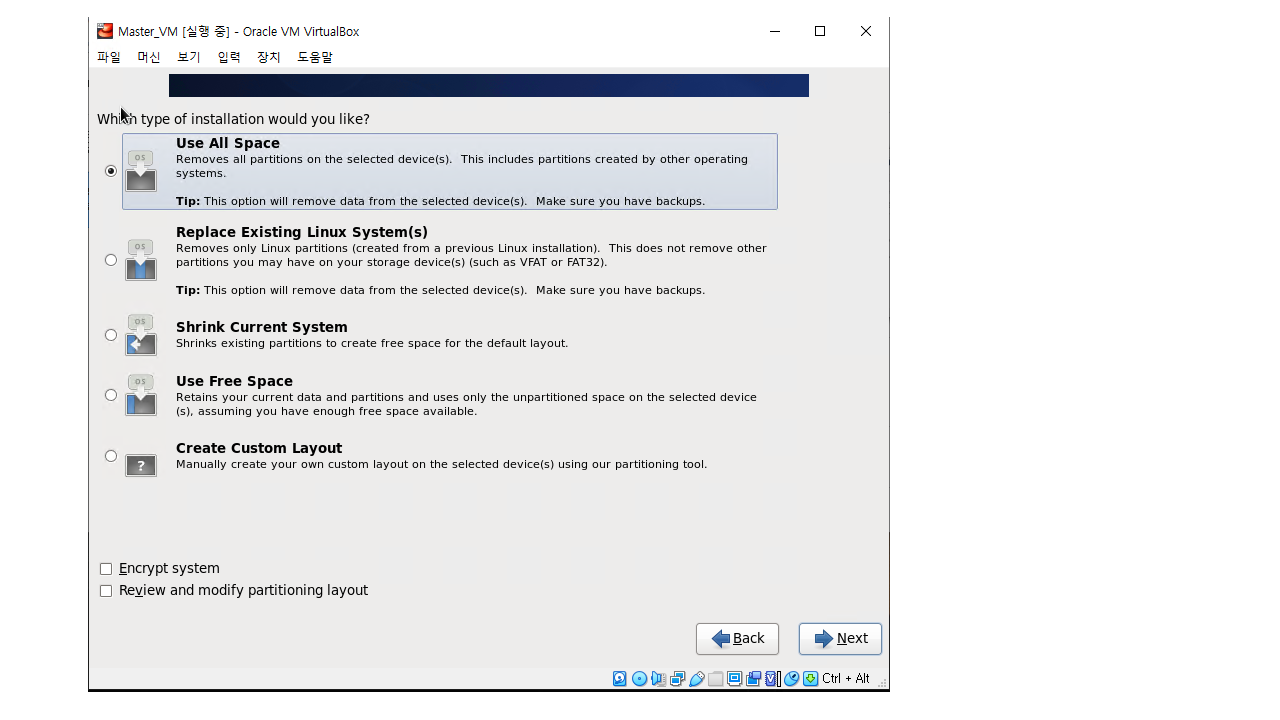Open the 머신 menu
Viewport: 1280px width, 720px height.
(149, 57)
